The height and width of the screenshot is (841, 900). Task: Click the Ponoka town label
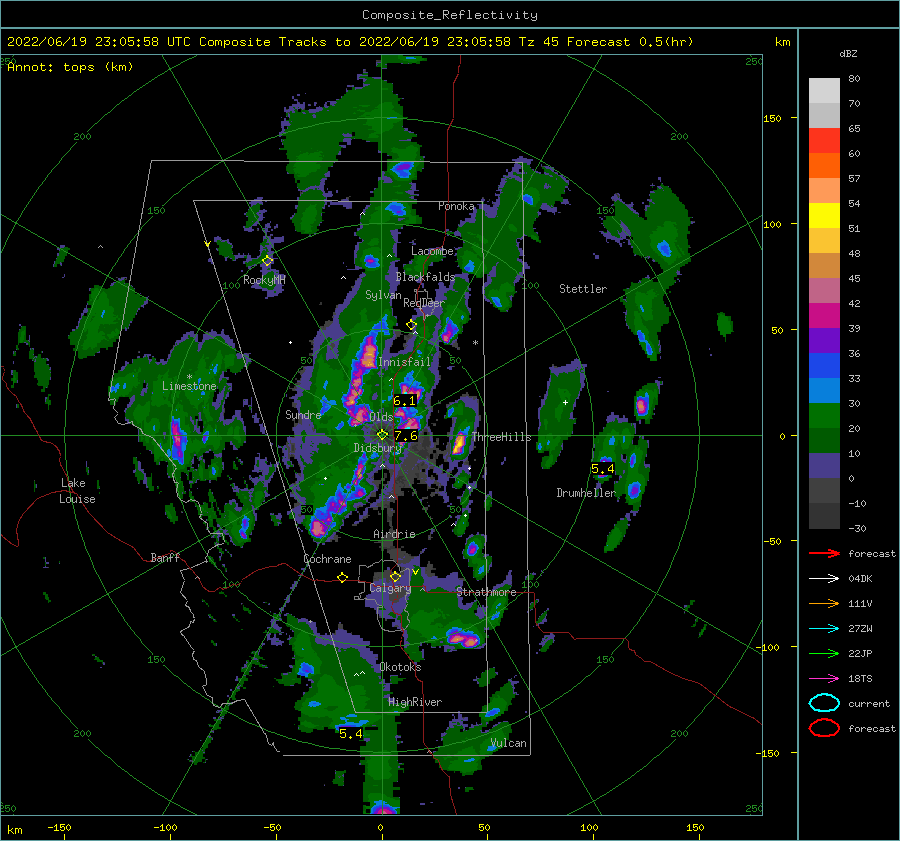click(456, 206)
